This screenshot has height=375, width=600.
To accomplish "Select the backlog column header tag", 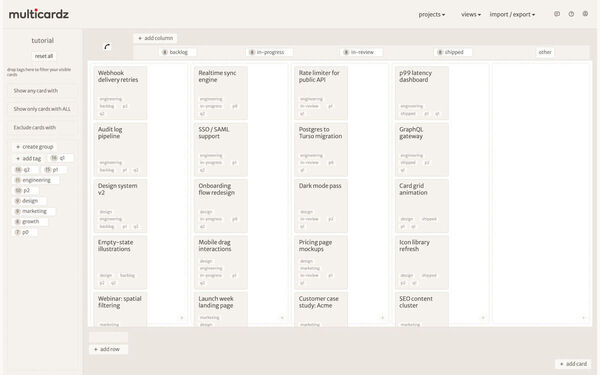I will tap(177, 52).
